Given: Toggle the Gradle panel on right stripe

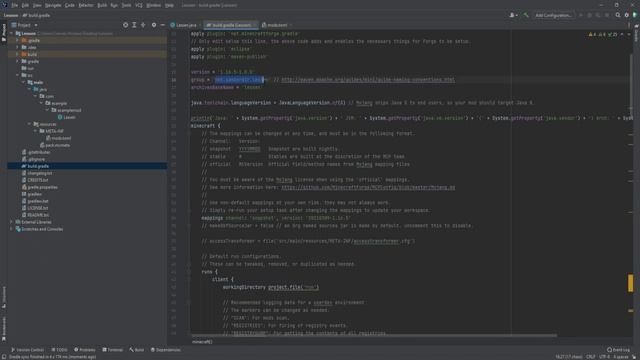Looking at the screenshot, I should (636, 33).
